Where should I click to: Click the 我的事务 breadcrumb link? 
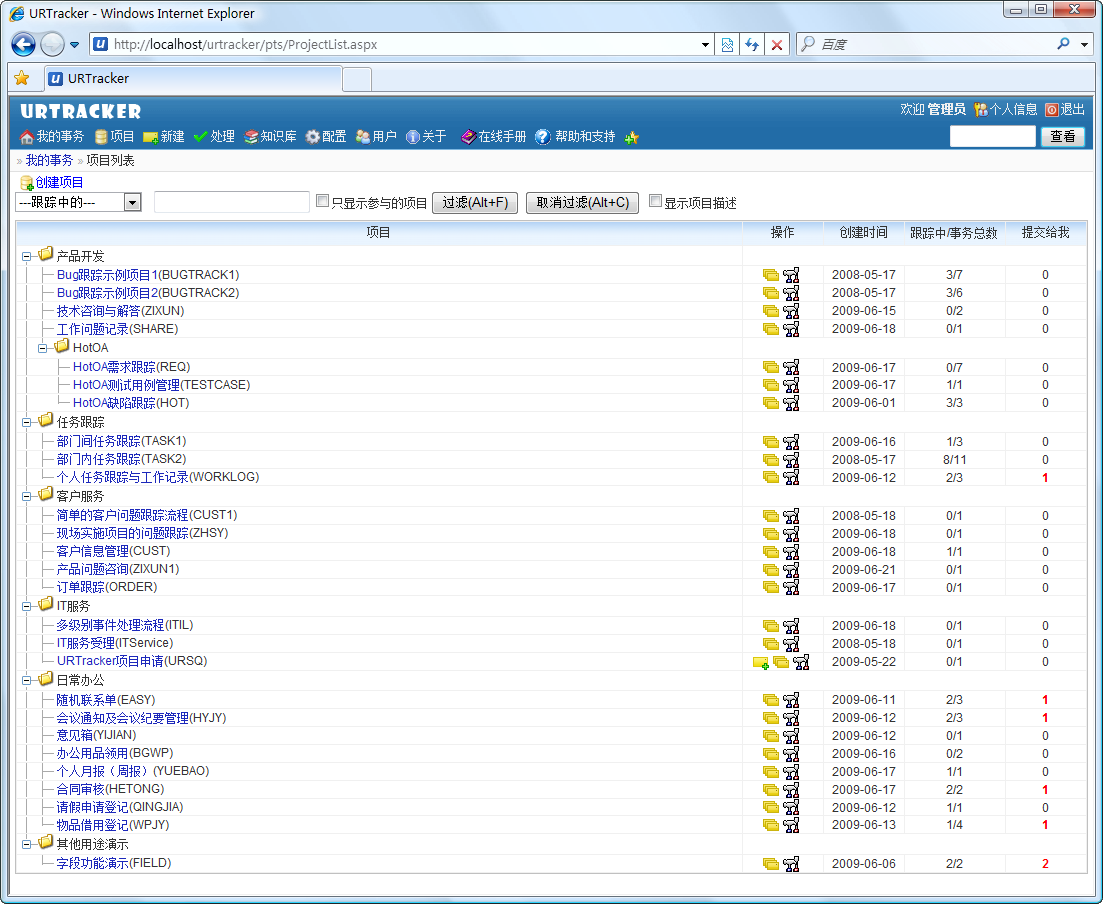(49, 160)
